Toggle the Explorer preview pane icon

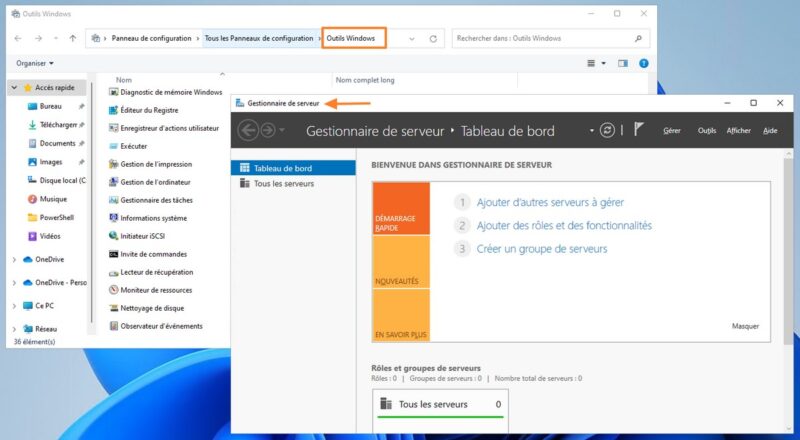pyautogui.click(x=623, y=63)
